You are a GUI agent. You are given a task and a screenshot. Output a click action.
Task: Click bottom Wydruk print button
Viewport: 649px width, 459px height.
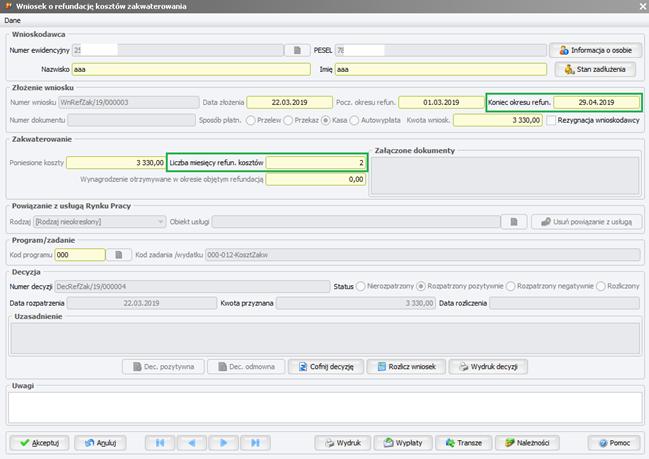[343, 443]
